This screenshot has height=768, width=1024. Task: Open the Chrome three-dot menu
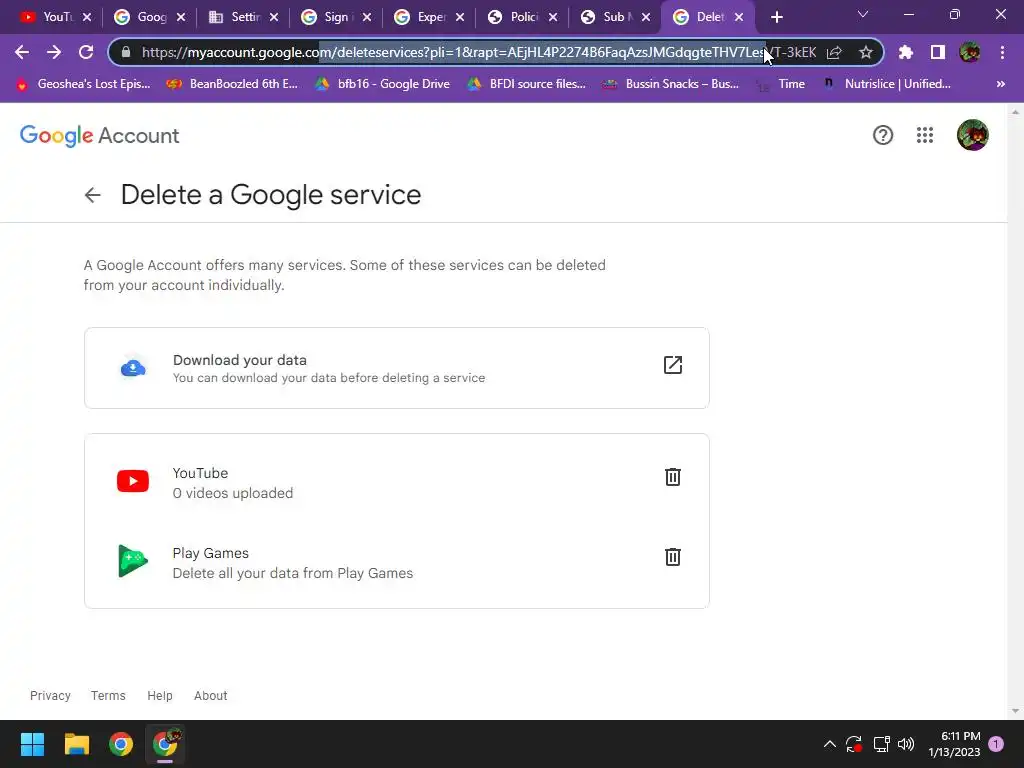(x=1002, y=52)
